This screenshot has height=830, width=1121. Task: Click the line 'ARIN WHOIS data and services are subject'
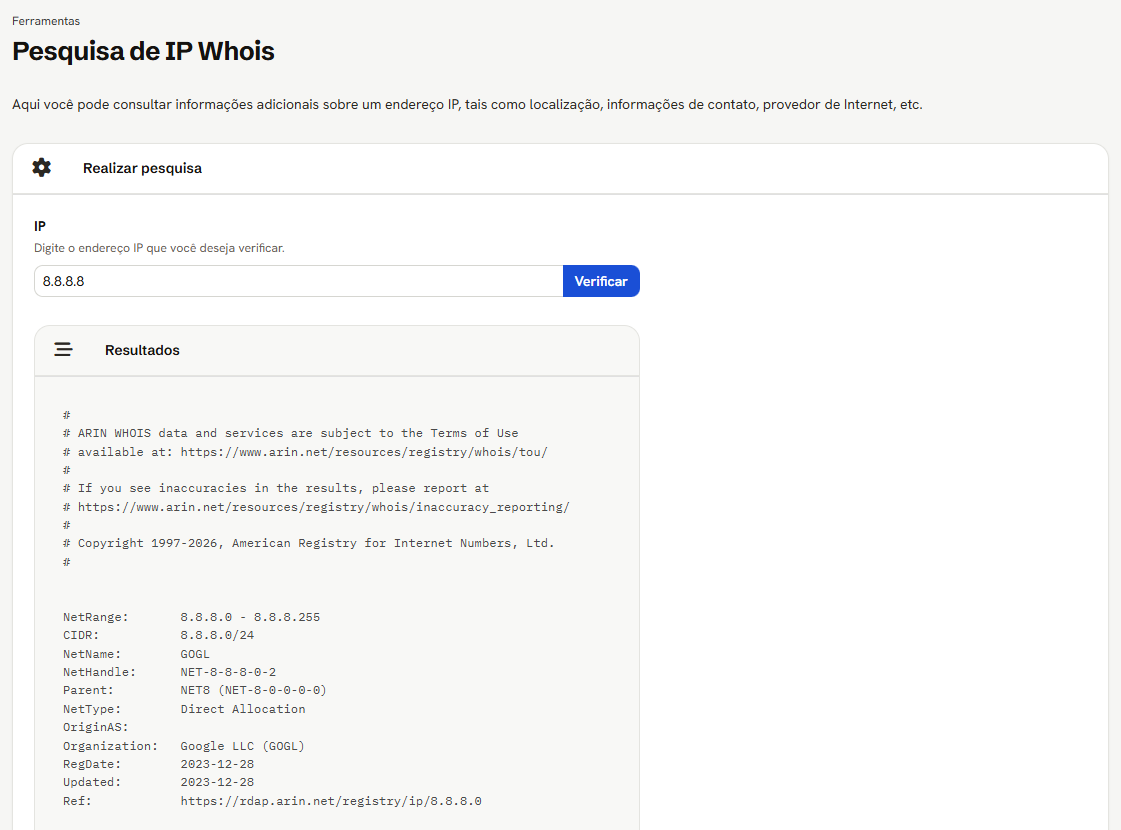(290, 433)
